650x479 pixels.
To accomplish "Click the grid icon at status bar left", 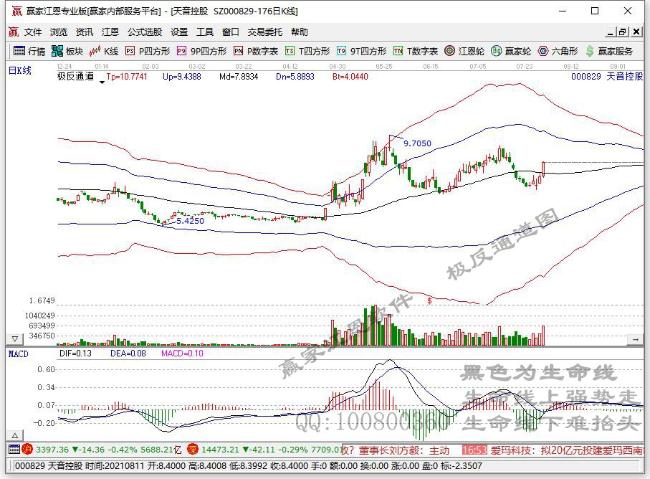I will 14,450.
